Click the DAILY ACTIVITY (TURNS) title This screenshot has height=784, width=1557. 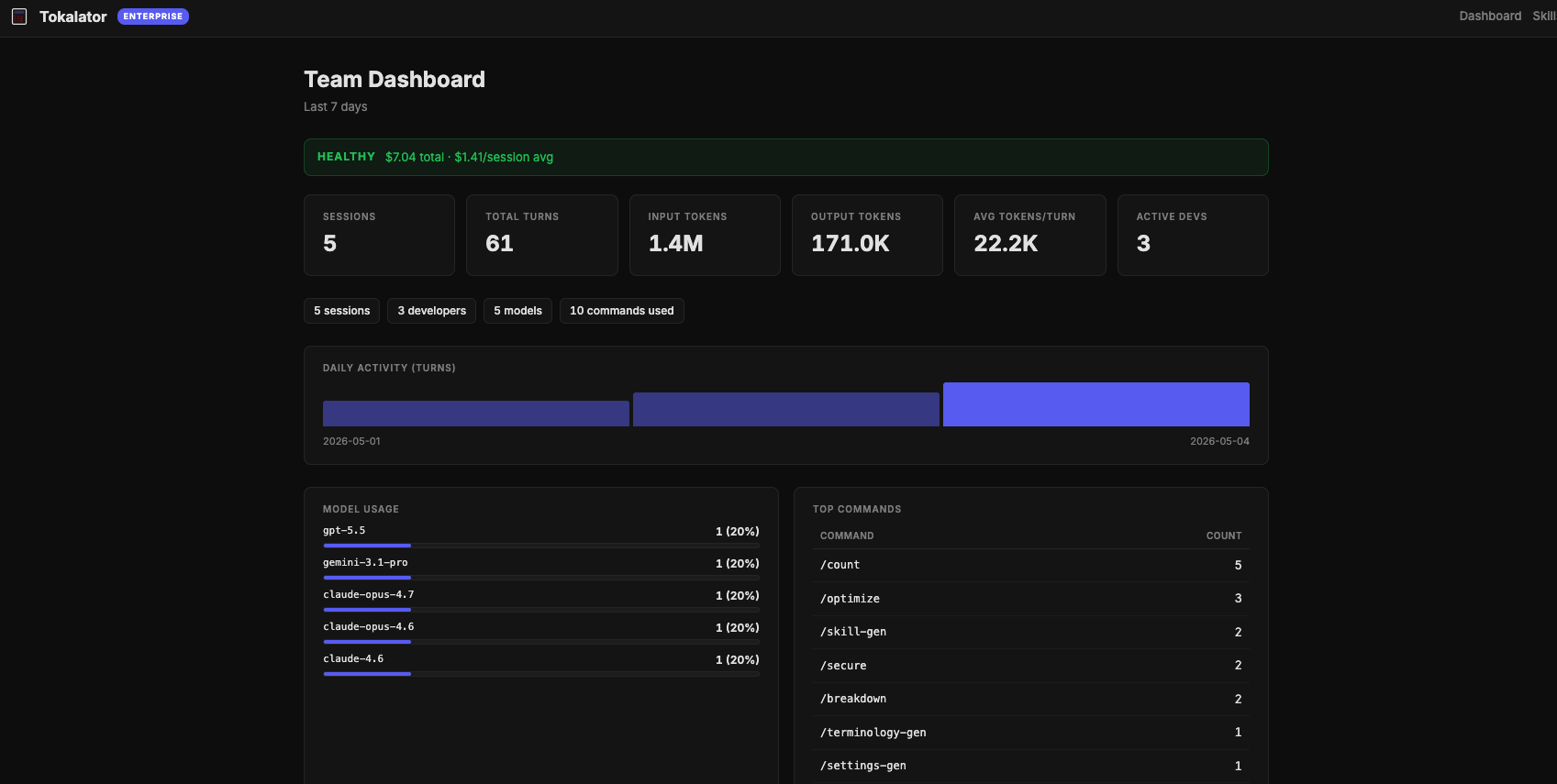[389, 368]
